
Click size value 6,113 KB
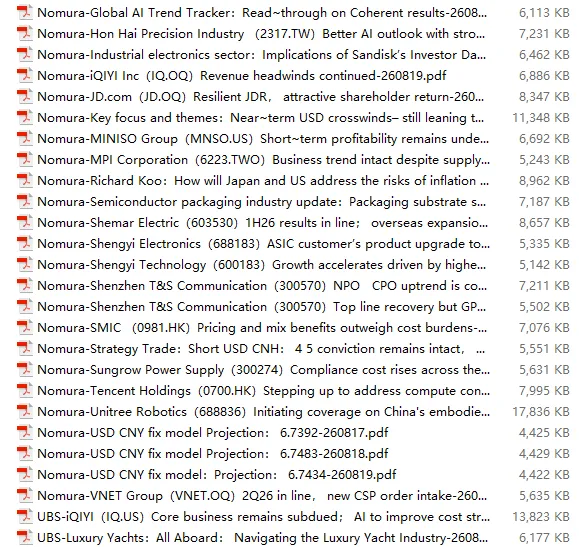tap(544, 13)
